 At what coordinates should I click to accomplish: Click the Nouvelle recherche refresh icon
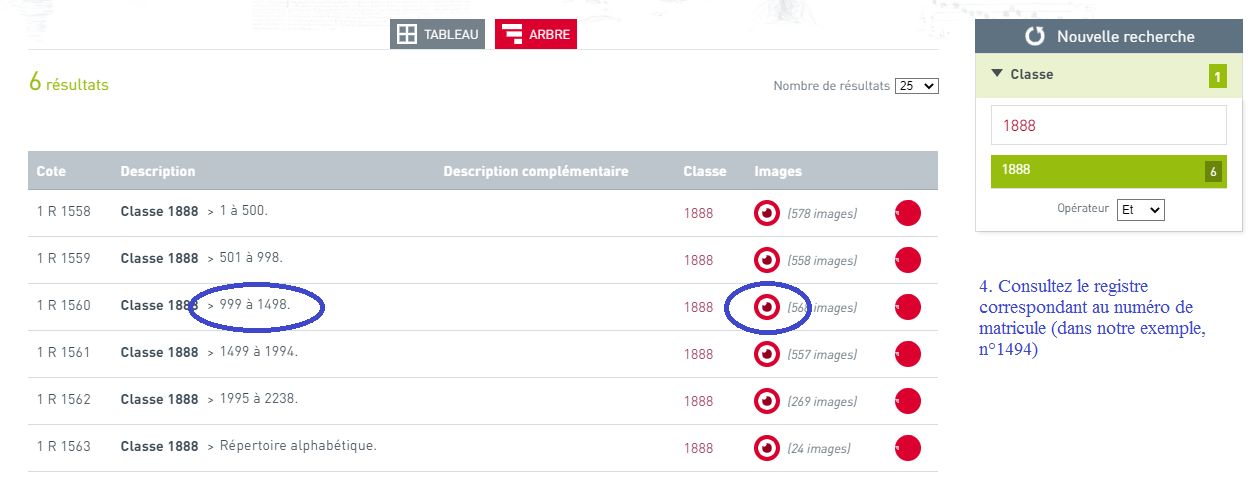coord(1036,37)
